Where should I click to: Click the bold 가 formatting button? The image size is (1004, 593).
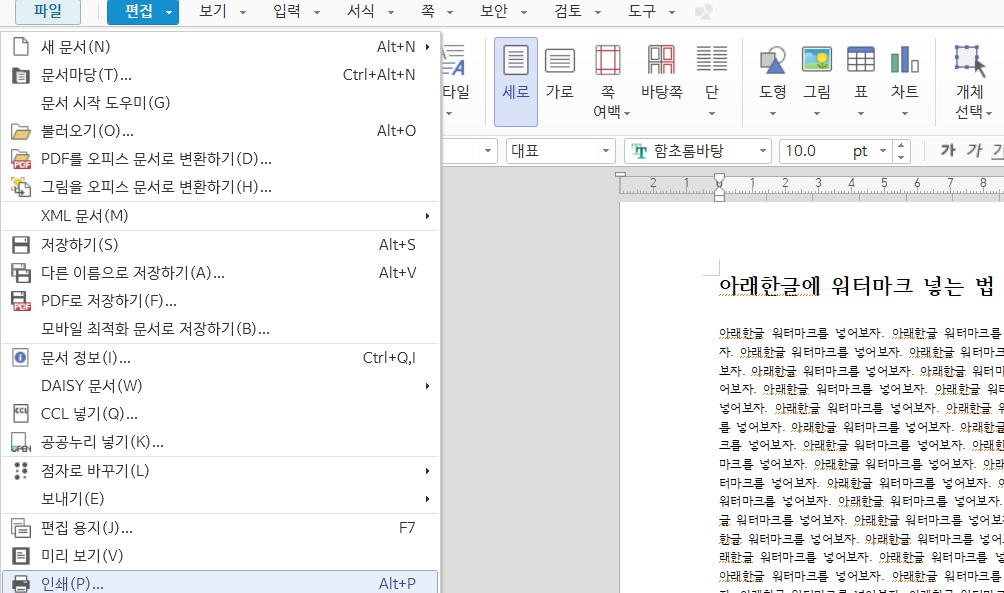(x=948, y=151)
